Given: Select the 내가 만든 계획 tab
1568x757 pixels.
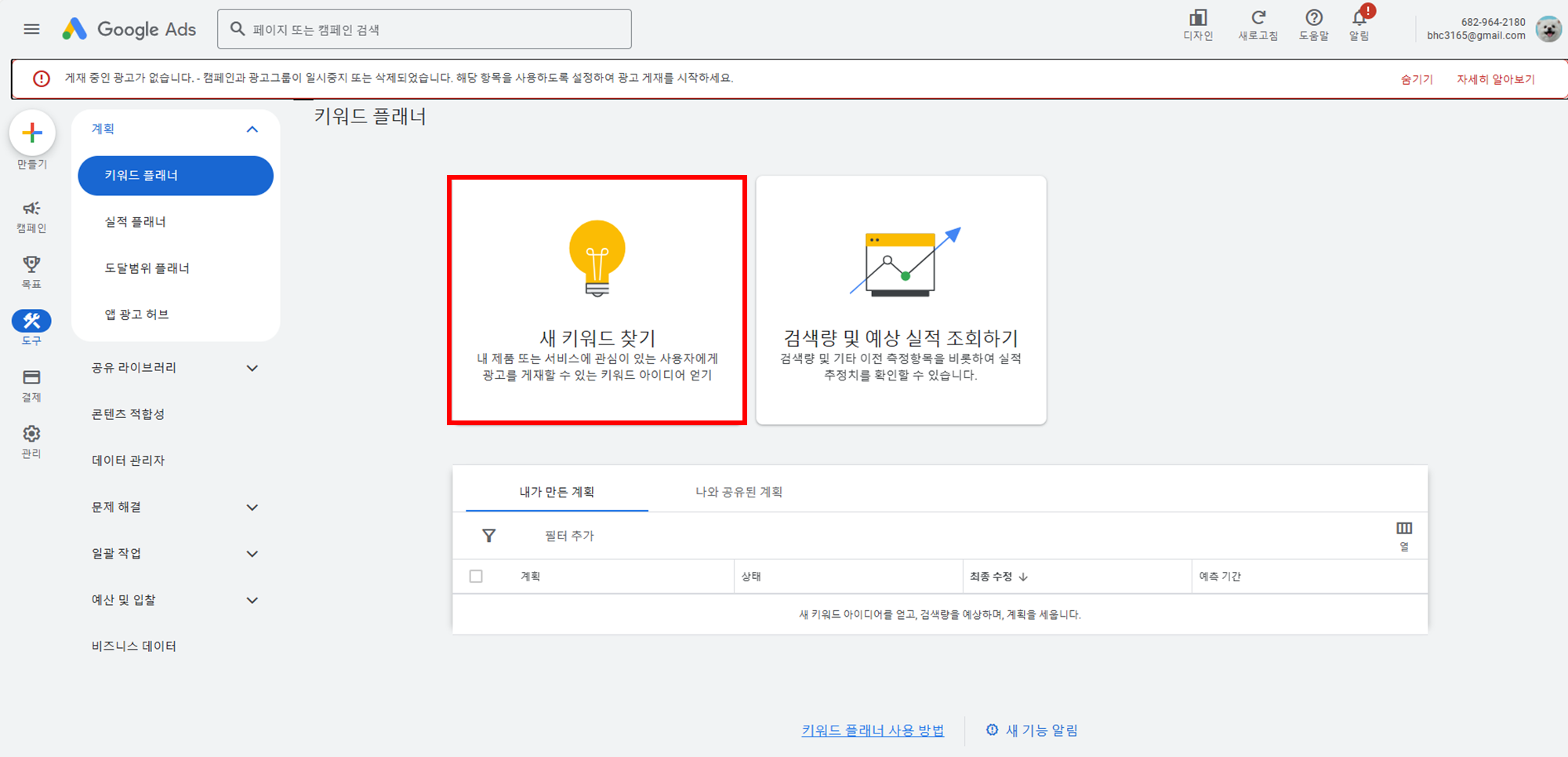Looking at the screenshot, I should (556, 492).
